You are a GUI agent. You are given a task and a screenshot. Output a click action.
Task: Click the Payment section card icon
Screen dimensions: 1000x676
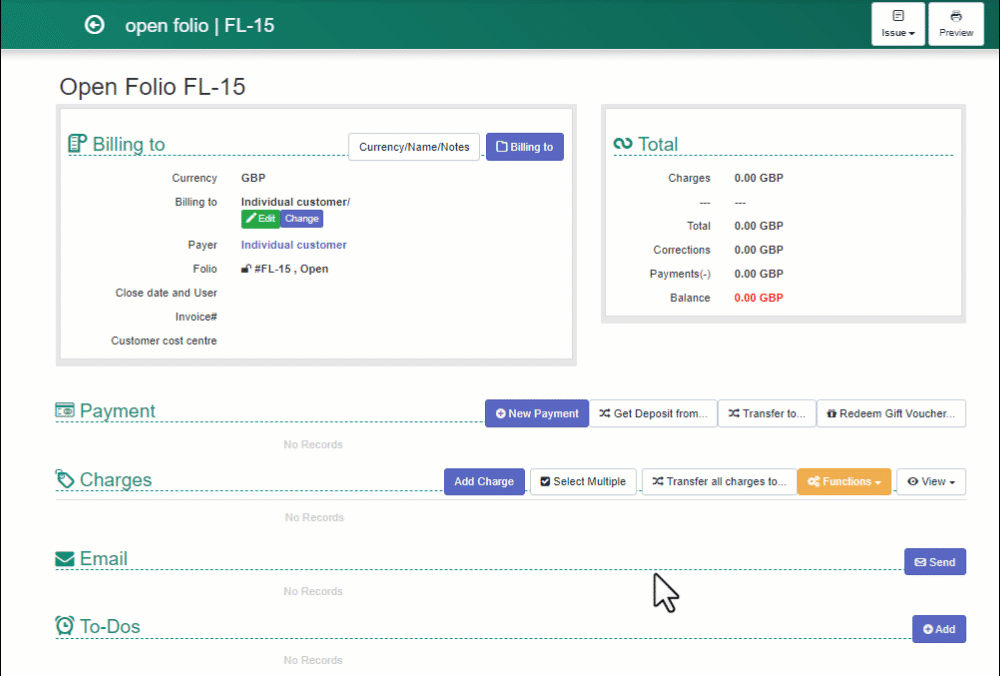click(65, 410)
